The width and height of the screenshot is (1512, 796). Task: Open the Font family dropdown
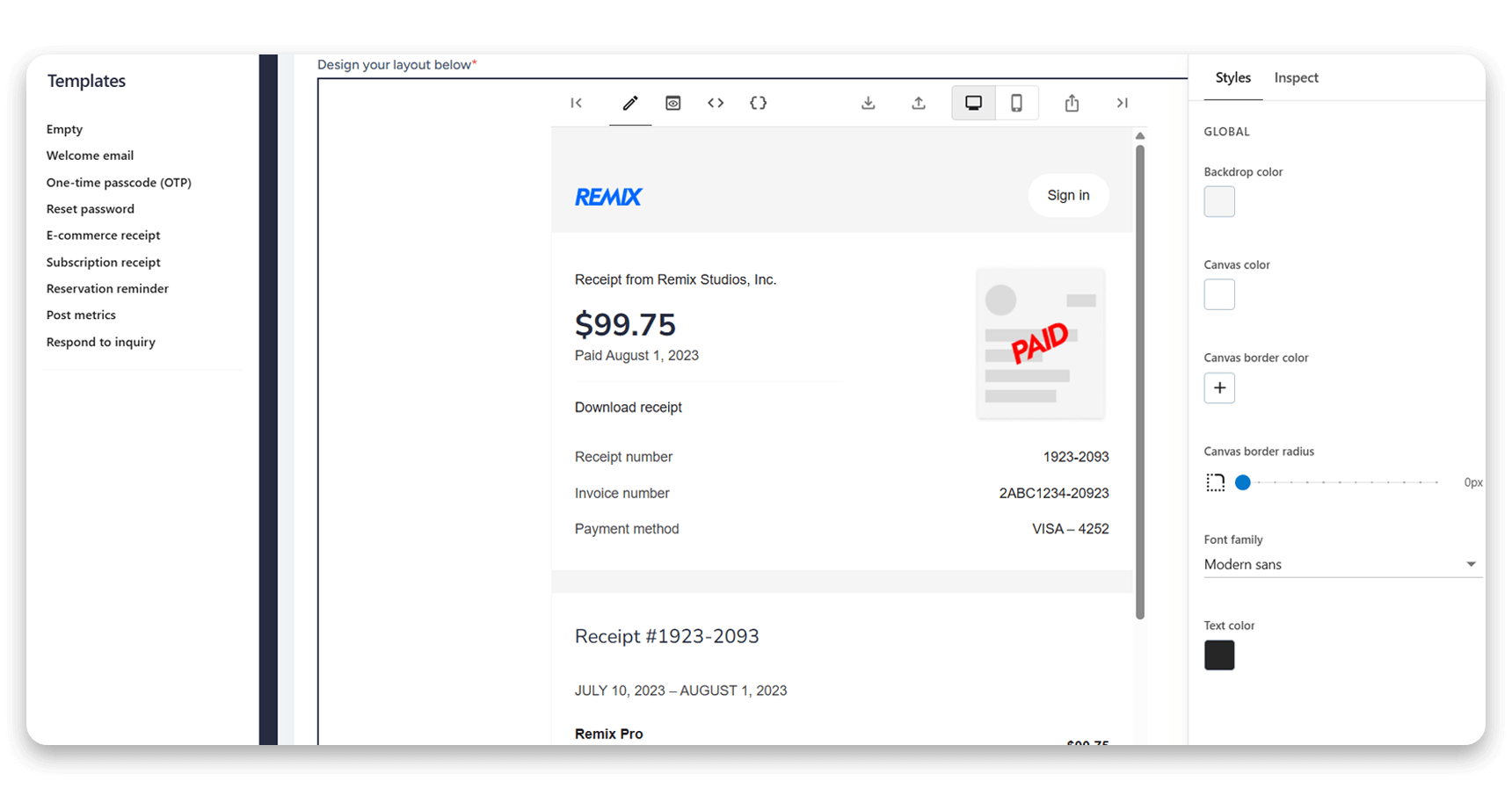(1341, 564)
